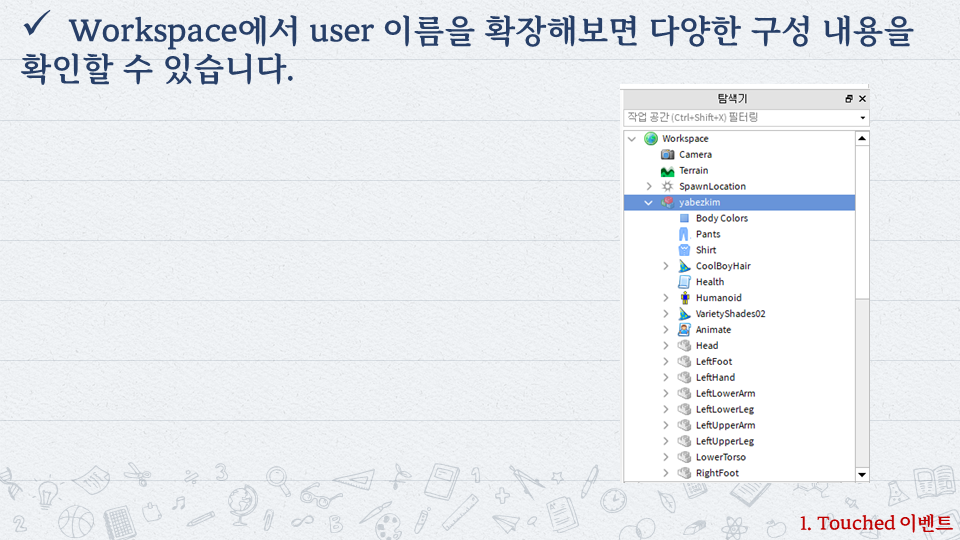Select the Workspace label

point(685,138)
